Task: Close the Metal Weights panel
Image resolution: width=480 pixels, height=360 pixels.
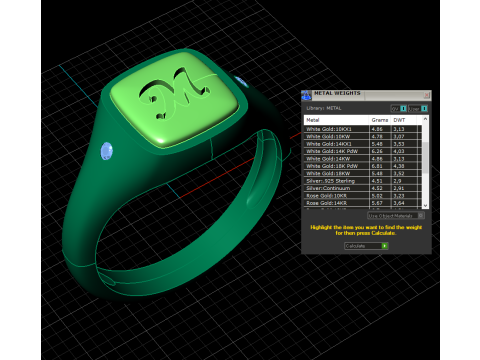Action: 426,95
